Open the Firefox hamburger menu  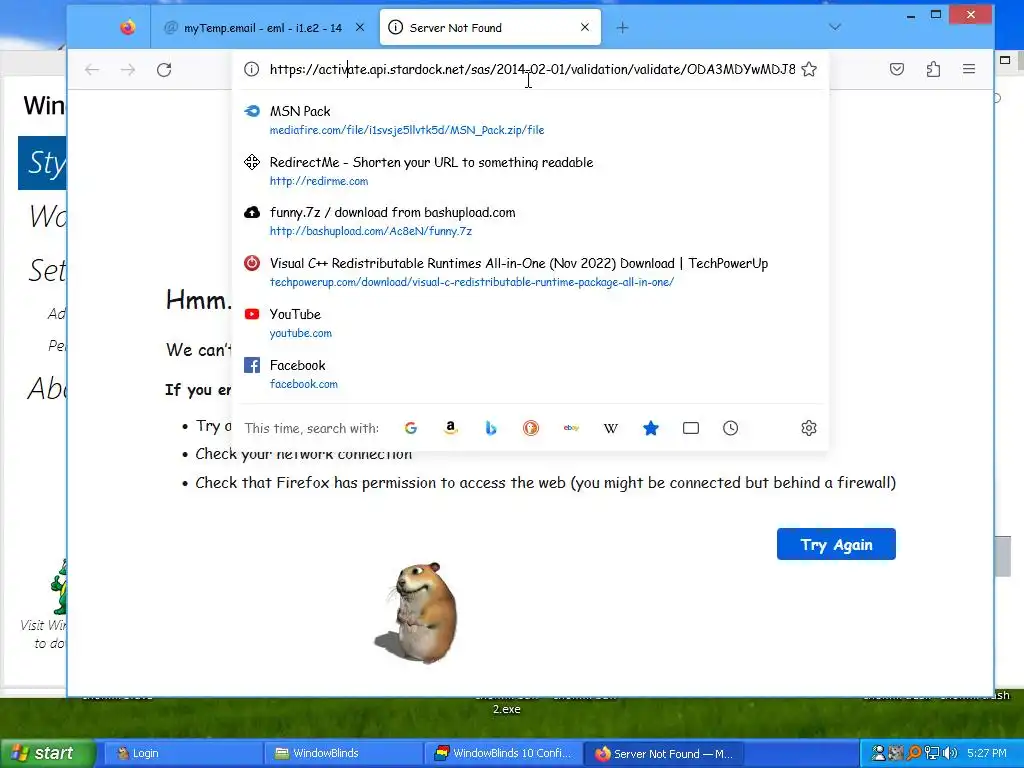[969, 69]
